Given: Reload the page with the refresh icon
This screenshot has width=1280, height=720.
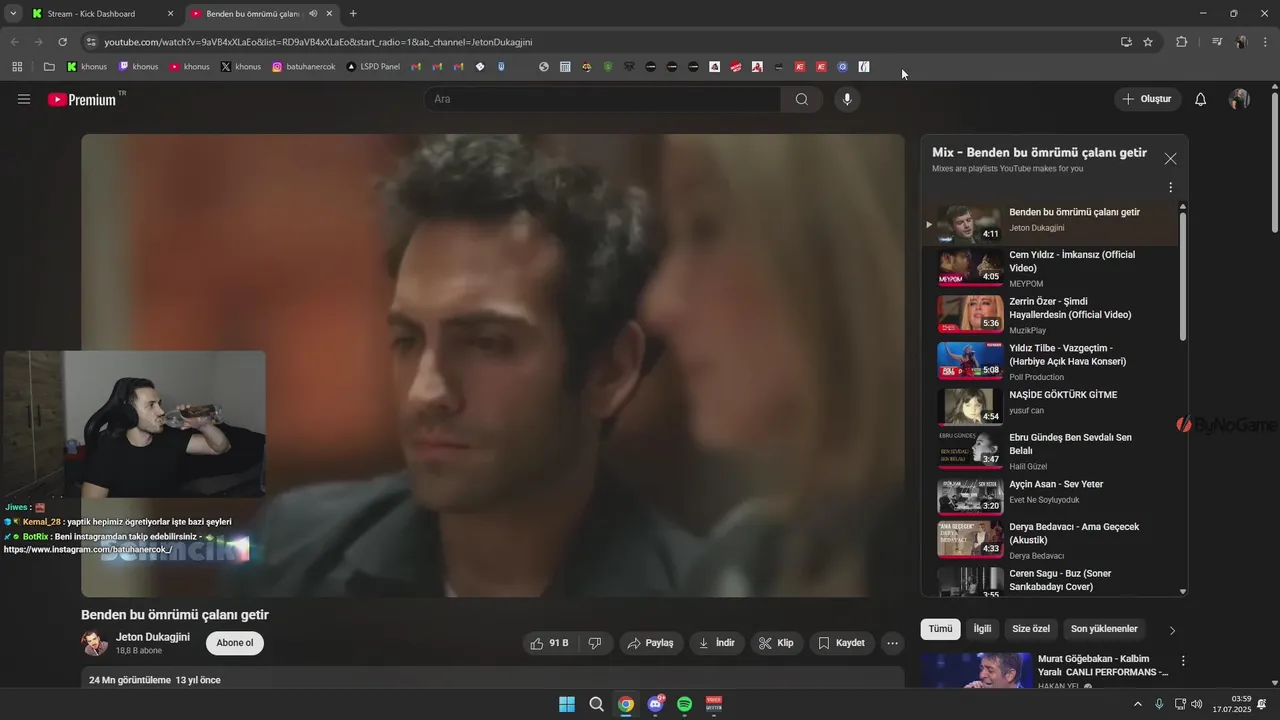Looking at the screenshot, I should [62, 42].
